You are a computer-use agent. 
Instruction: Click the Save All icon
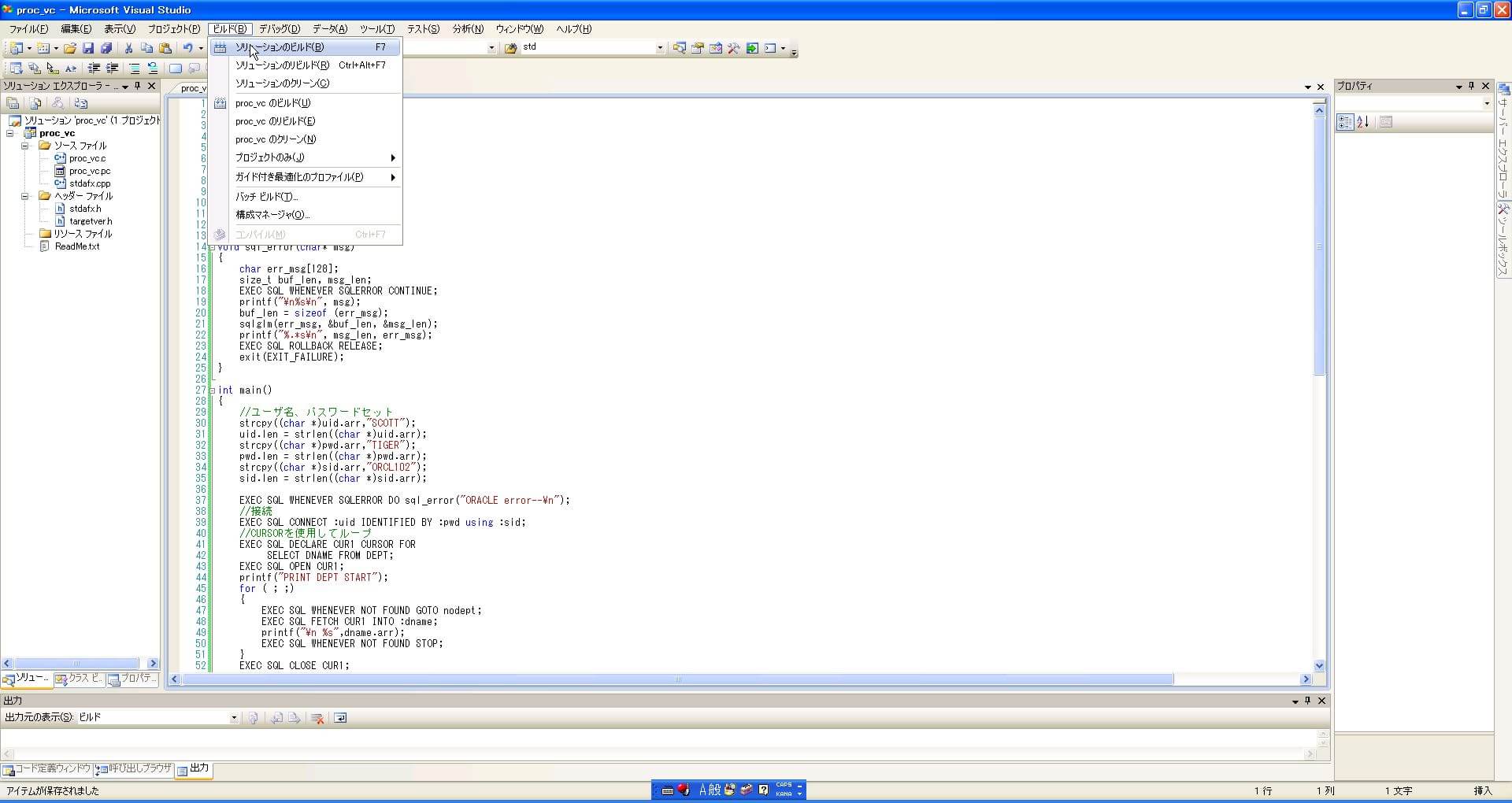[106, 48]
